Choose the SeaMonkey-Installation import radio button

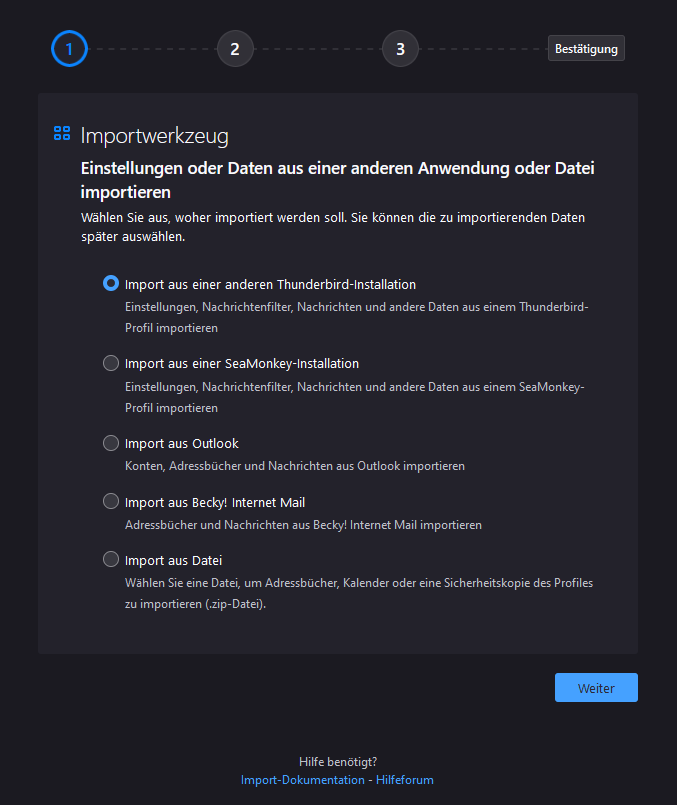coord(111,363)
